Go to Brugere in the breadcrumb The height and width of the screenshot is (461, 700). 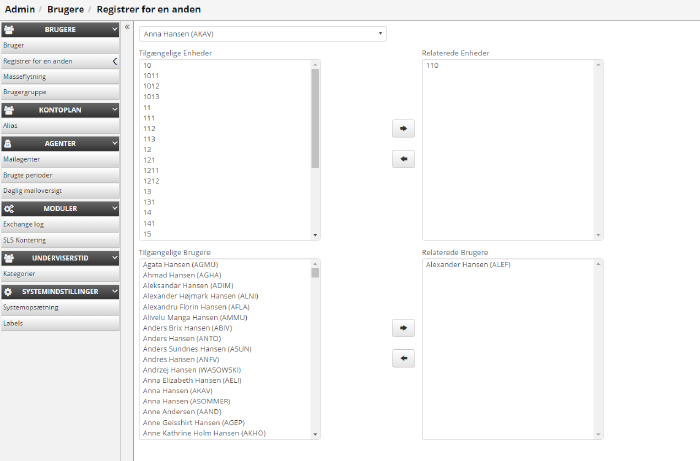coord(66,9)
